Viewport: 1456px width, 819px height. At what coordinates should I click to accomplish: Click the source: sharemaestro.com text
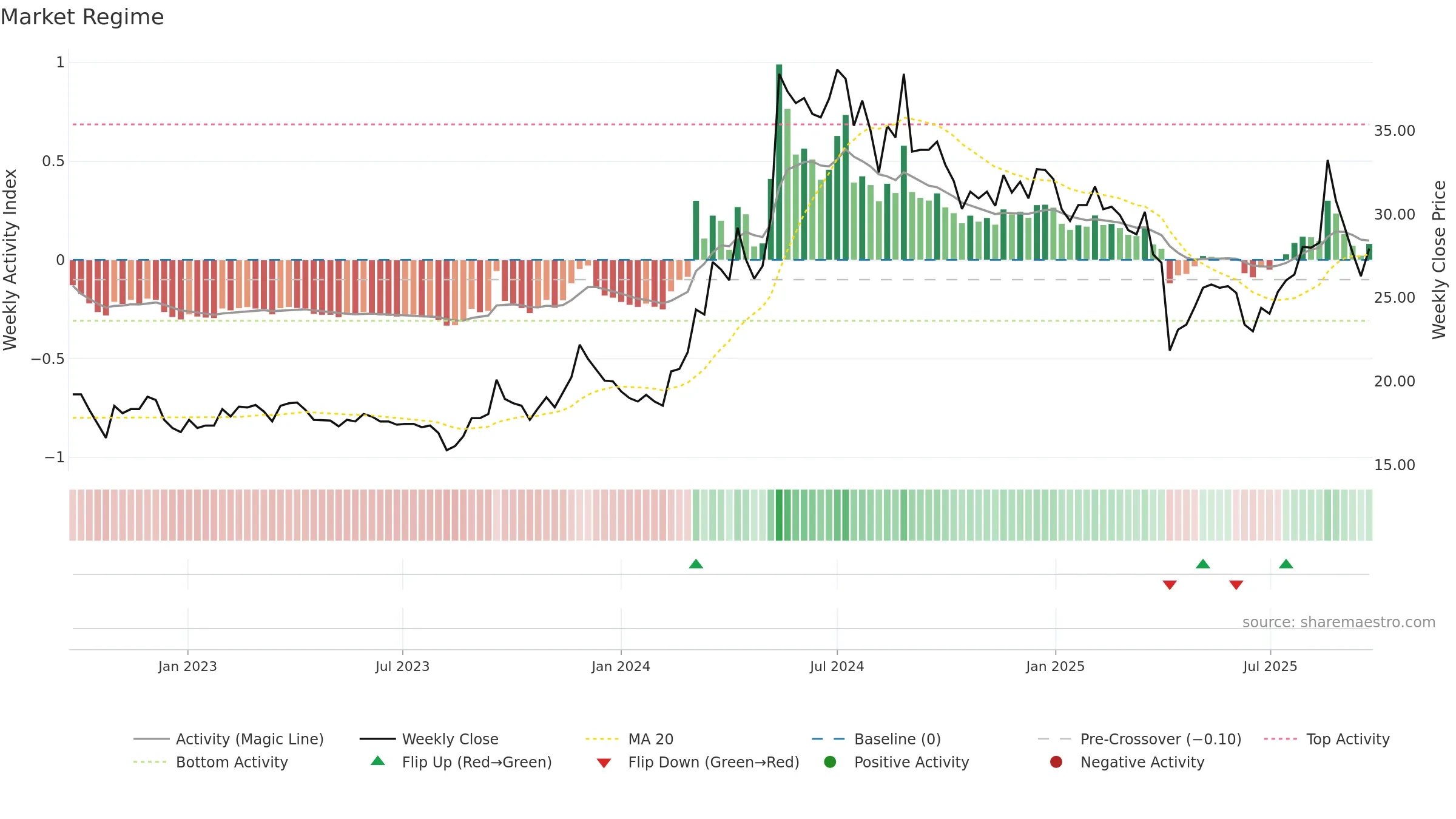pyautogui.click(x=1339, y=622)
